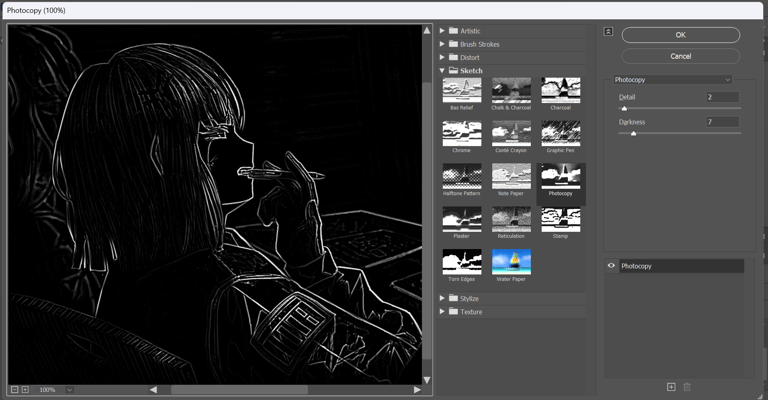Choose the Reticulation filter
This screenshot has height=400, width=768.
coord(511,219)
